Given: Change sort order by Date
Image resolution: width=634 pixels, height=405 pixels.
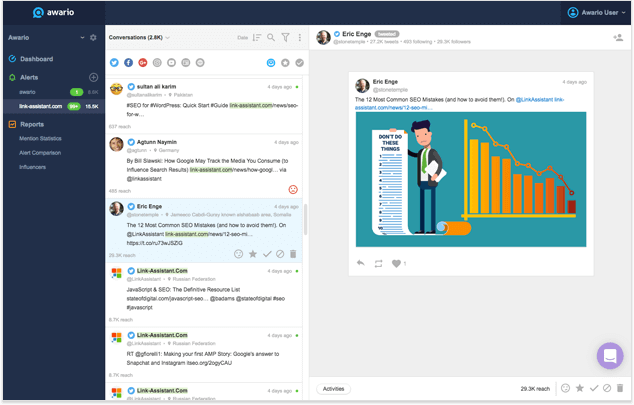Looking at the screenshot, I should [x=243, y=38].
